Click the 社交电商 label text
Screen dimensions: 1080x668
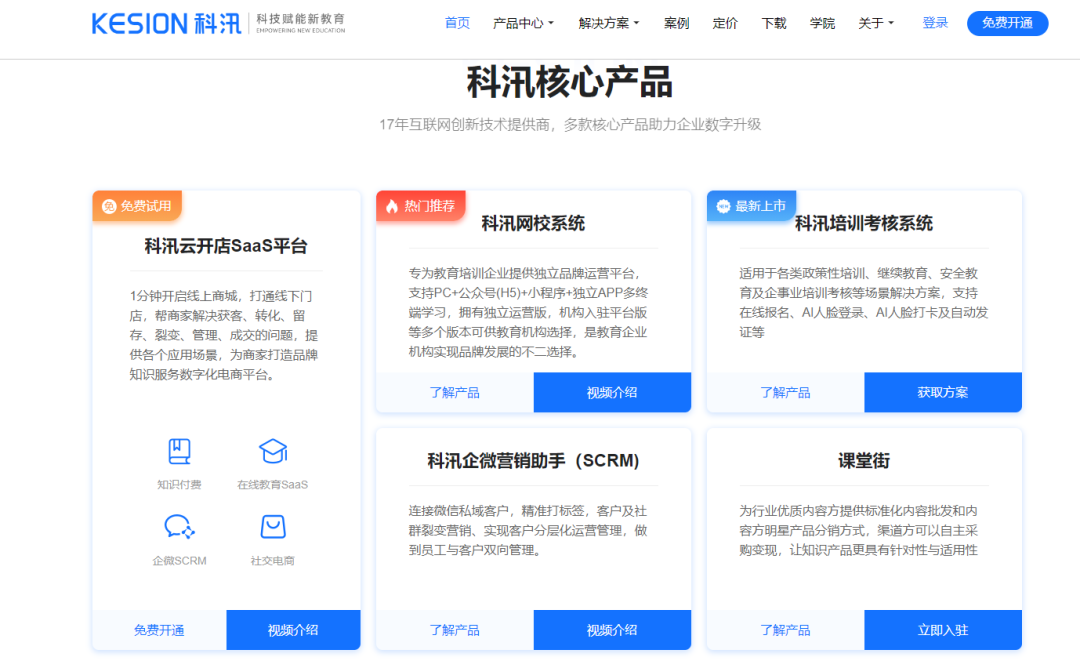pyautogui.click(x=273, y=561)
